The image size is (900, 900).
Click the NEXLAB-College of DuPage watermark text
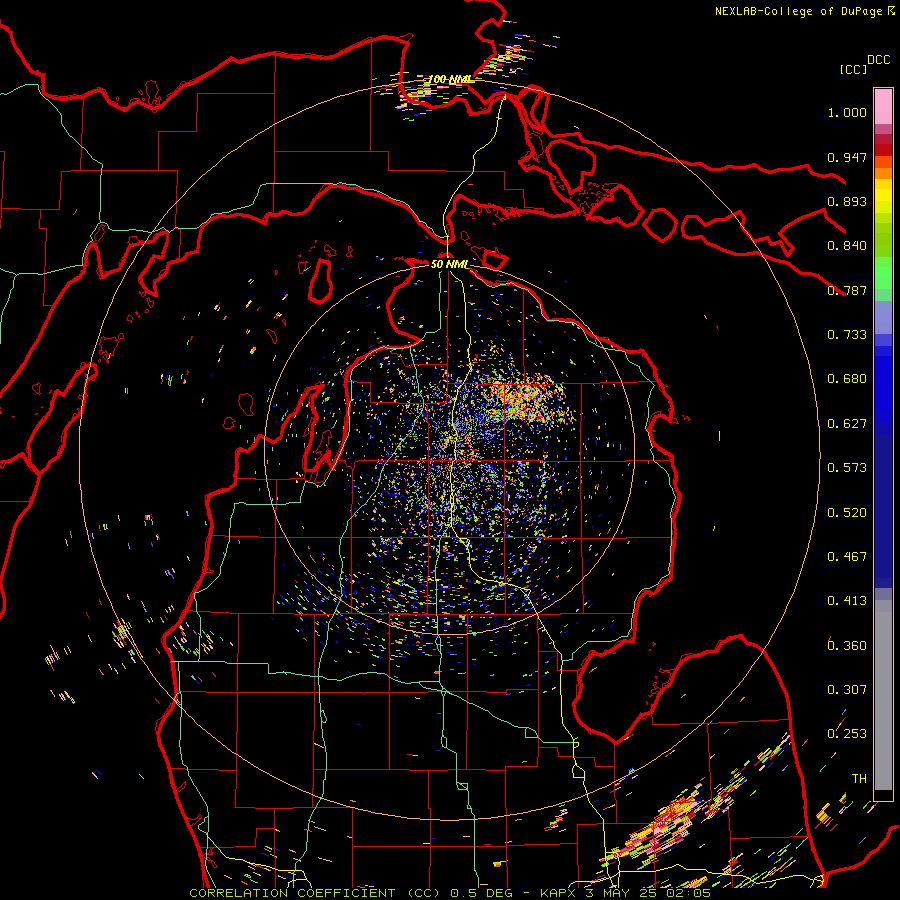pyautogui.click(x=798, y=11)
